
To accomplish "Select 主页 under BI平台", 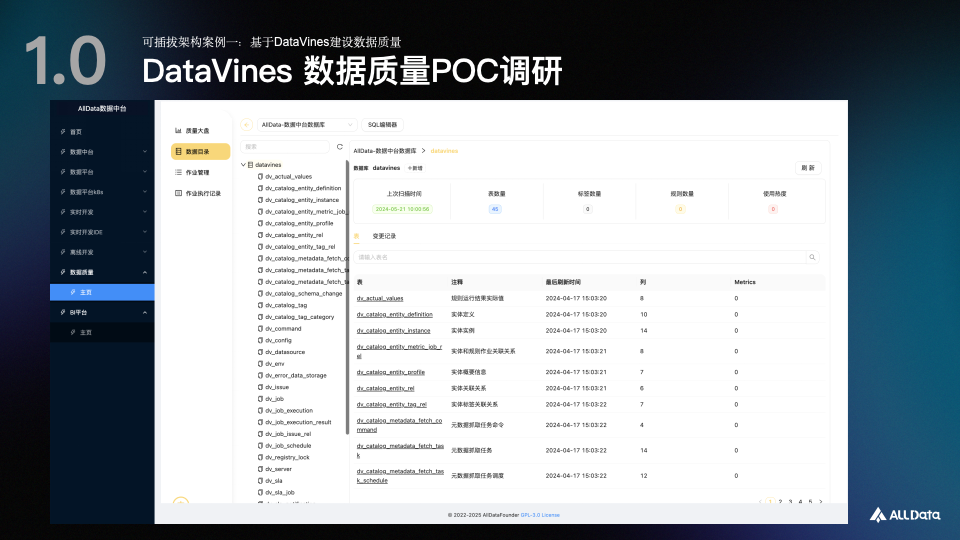I will [102, 332].
